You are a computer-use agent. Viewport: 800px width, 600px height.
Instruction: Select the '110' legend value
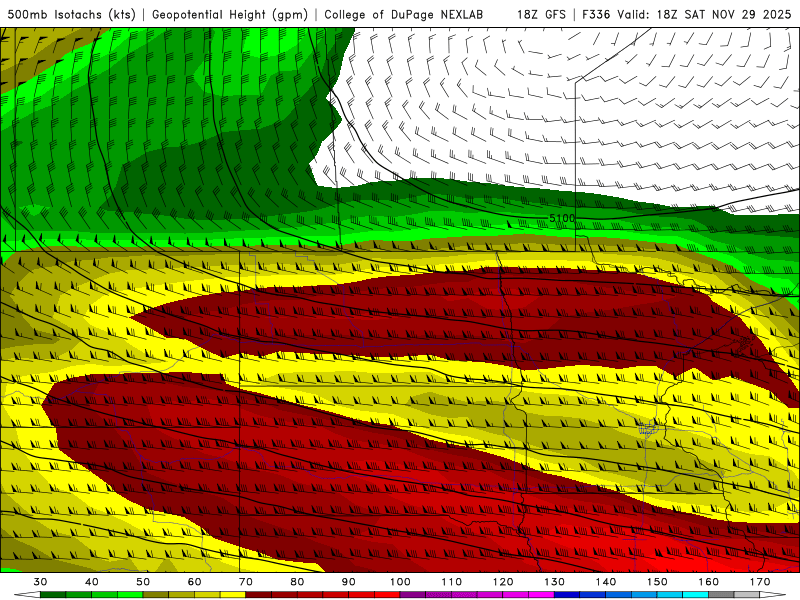tap(452, 582)
